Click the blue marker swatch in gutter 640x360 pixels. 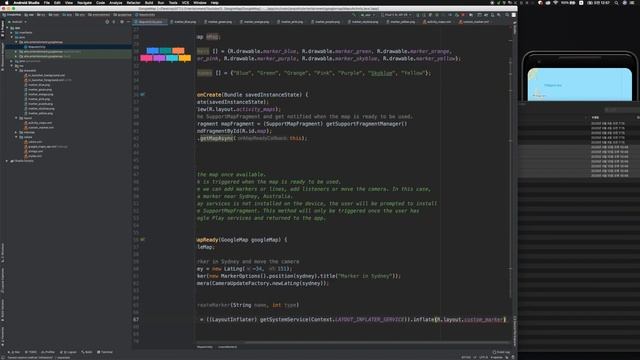point(153,51)
